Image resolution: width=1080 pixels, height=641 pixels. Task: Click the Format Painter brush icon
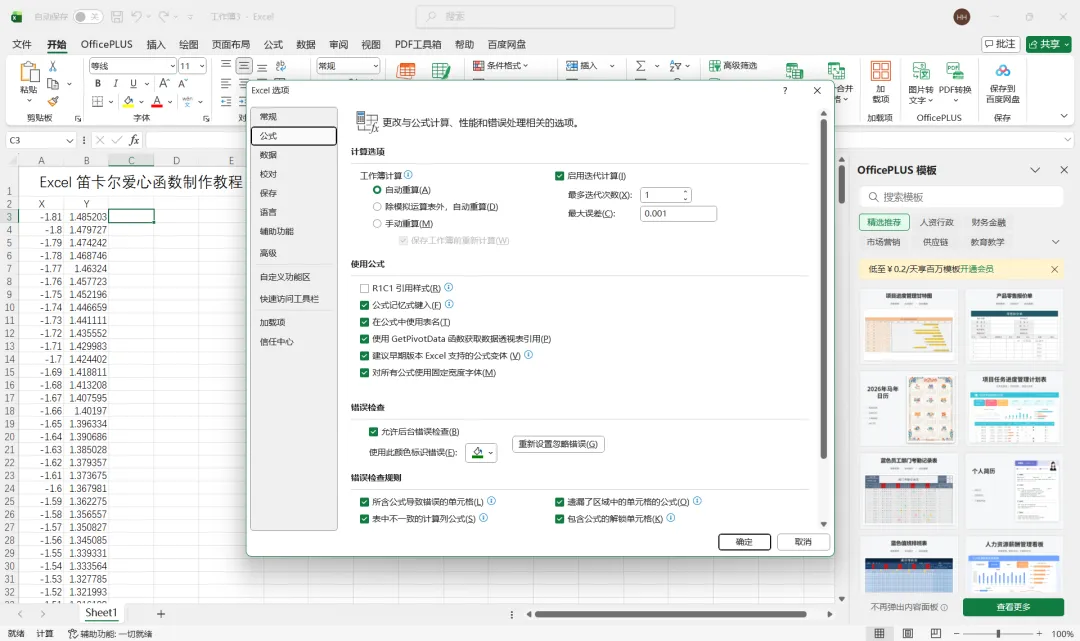(x=53, y=101)
